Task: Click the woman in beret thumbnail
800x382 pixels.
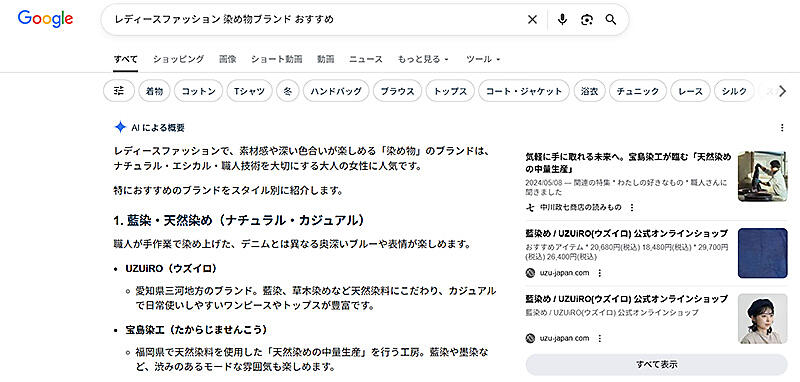Action: [x=763, y=319]
